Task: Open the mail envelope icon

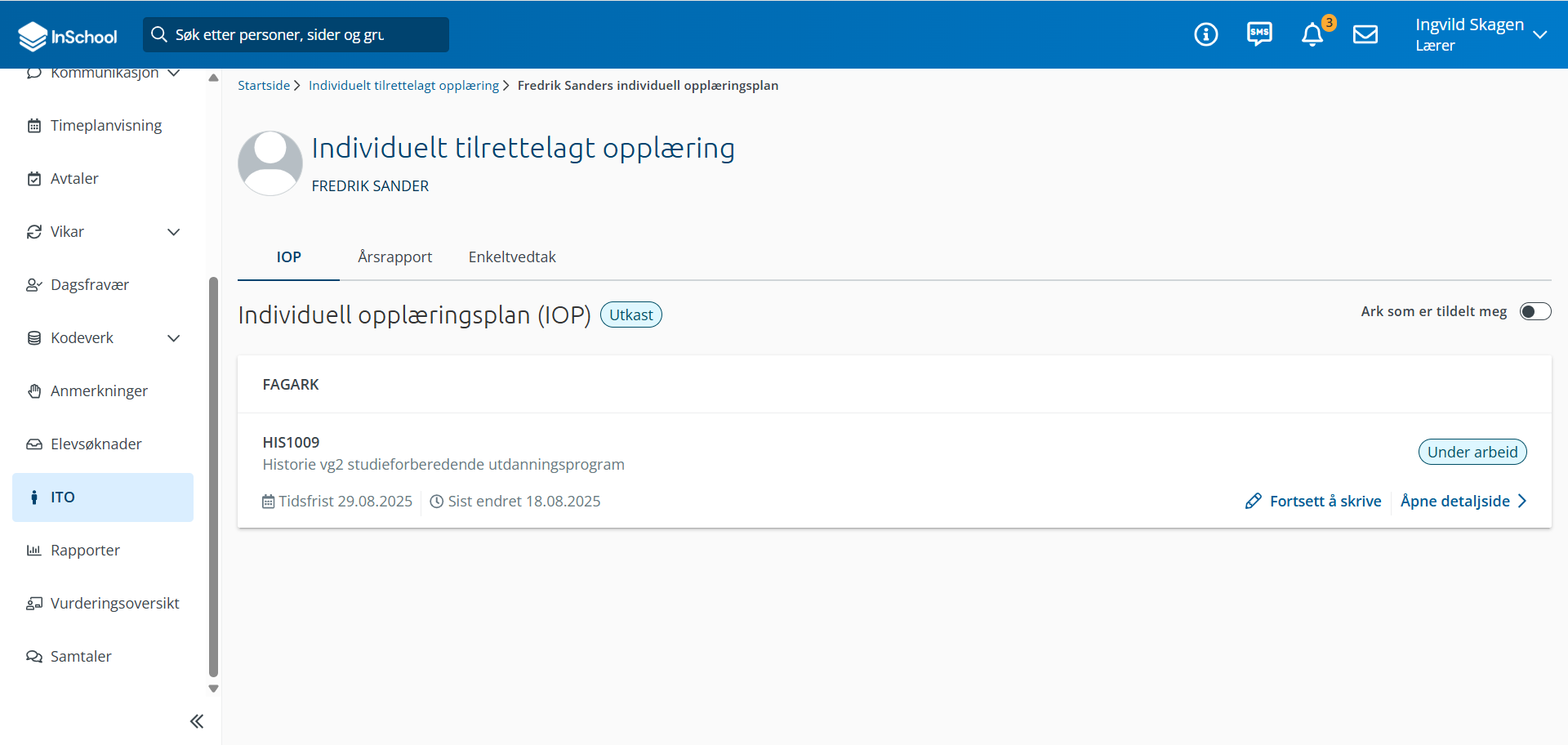Action: [x=1365, y=34]
